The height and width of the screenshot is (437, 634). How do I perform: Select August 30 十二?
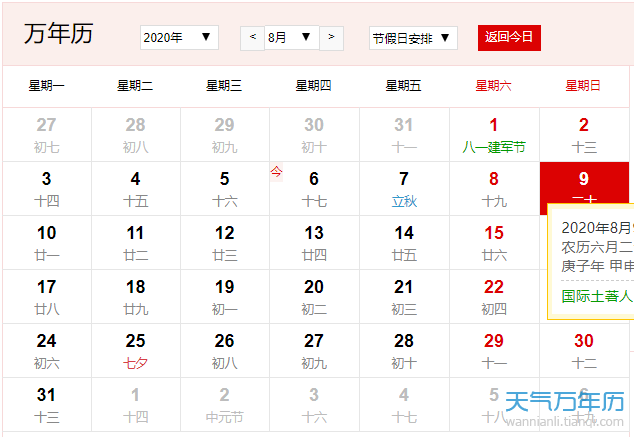tap(584, 351)
